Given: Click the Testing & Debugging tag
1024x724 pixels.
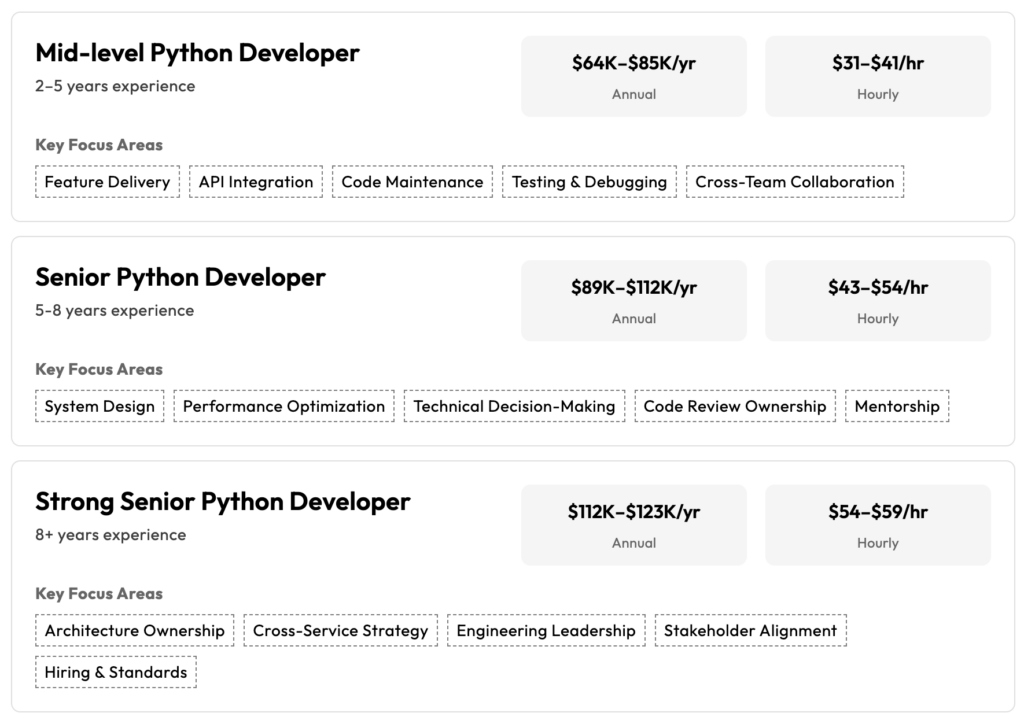Looking at the screenshot, I should pyautogui.click(x=589, y=181).
